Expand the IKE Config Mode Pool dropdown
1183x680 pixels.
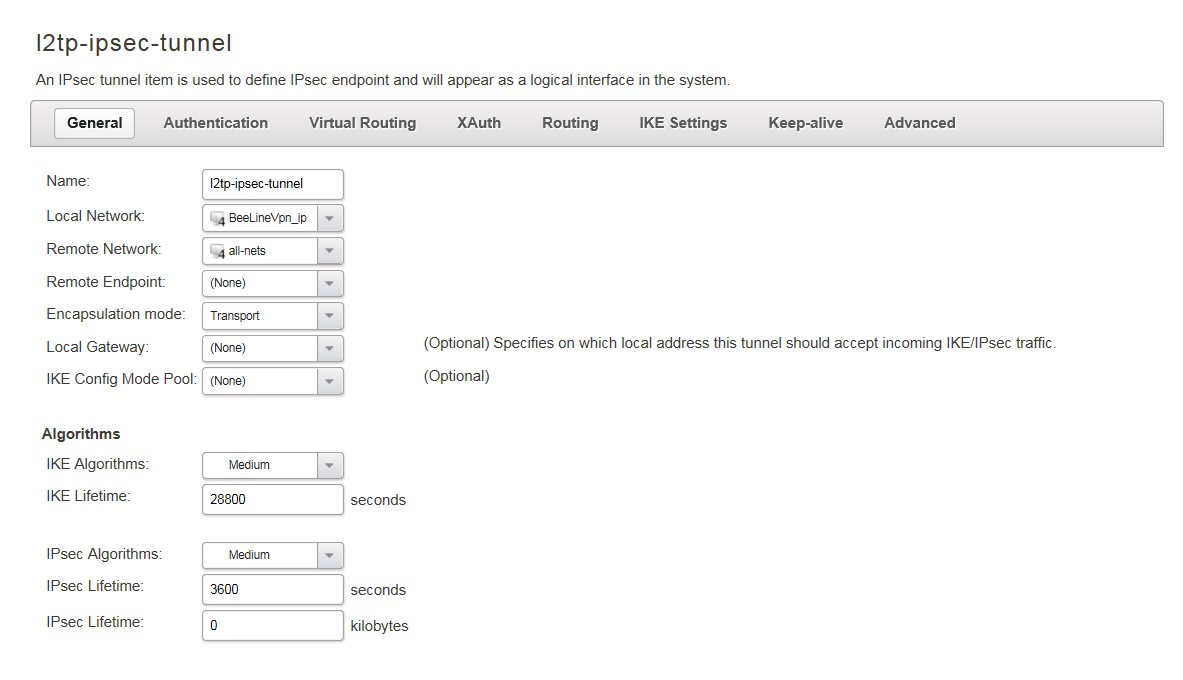(330, 381)
